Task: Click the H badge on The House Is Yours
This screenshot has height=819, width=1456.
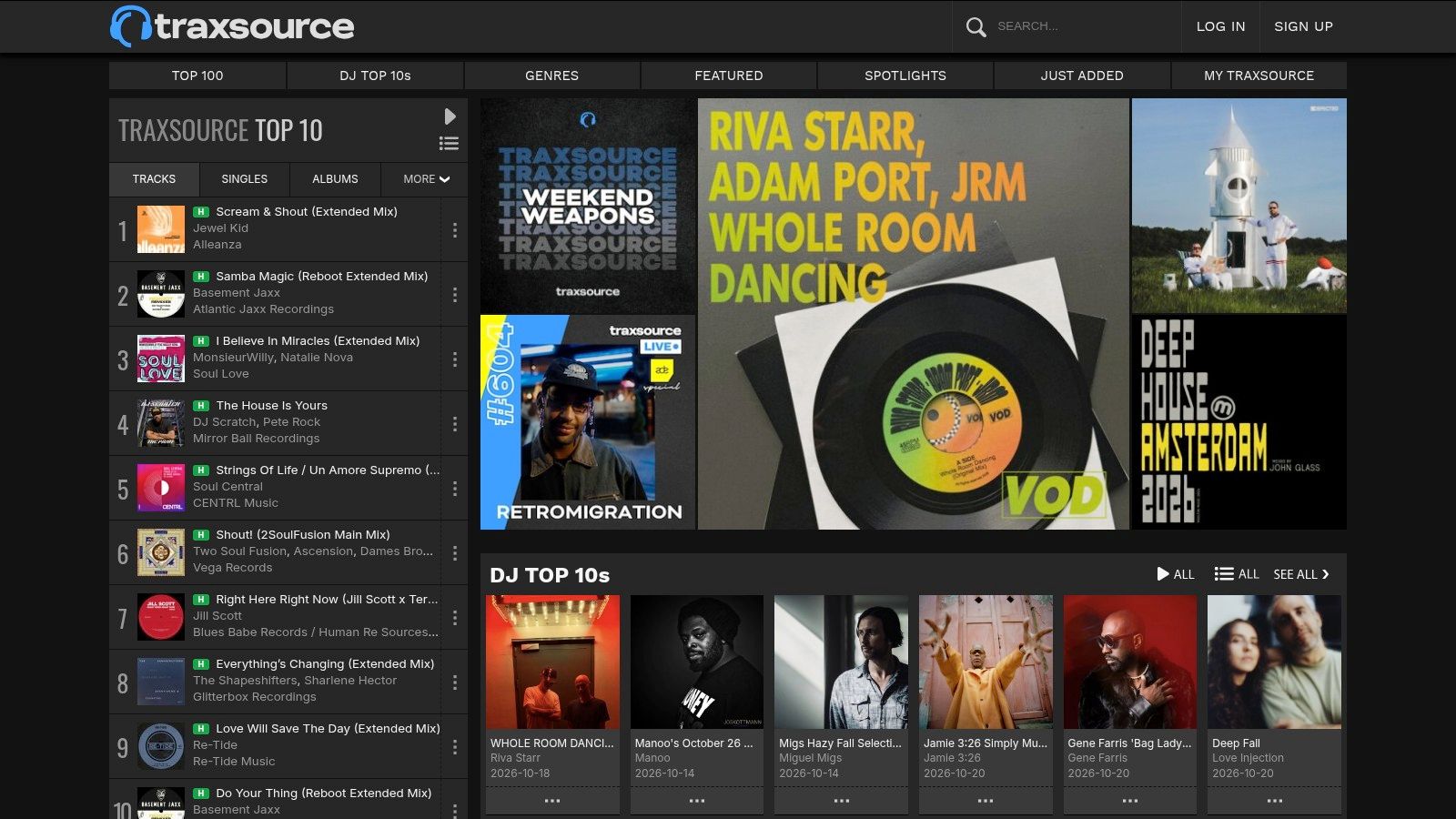Action: tap(201, 406)
